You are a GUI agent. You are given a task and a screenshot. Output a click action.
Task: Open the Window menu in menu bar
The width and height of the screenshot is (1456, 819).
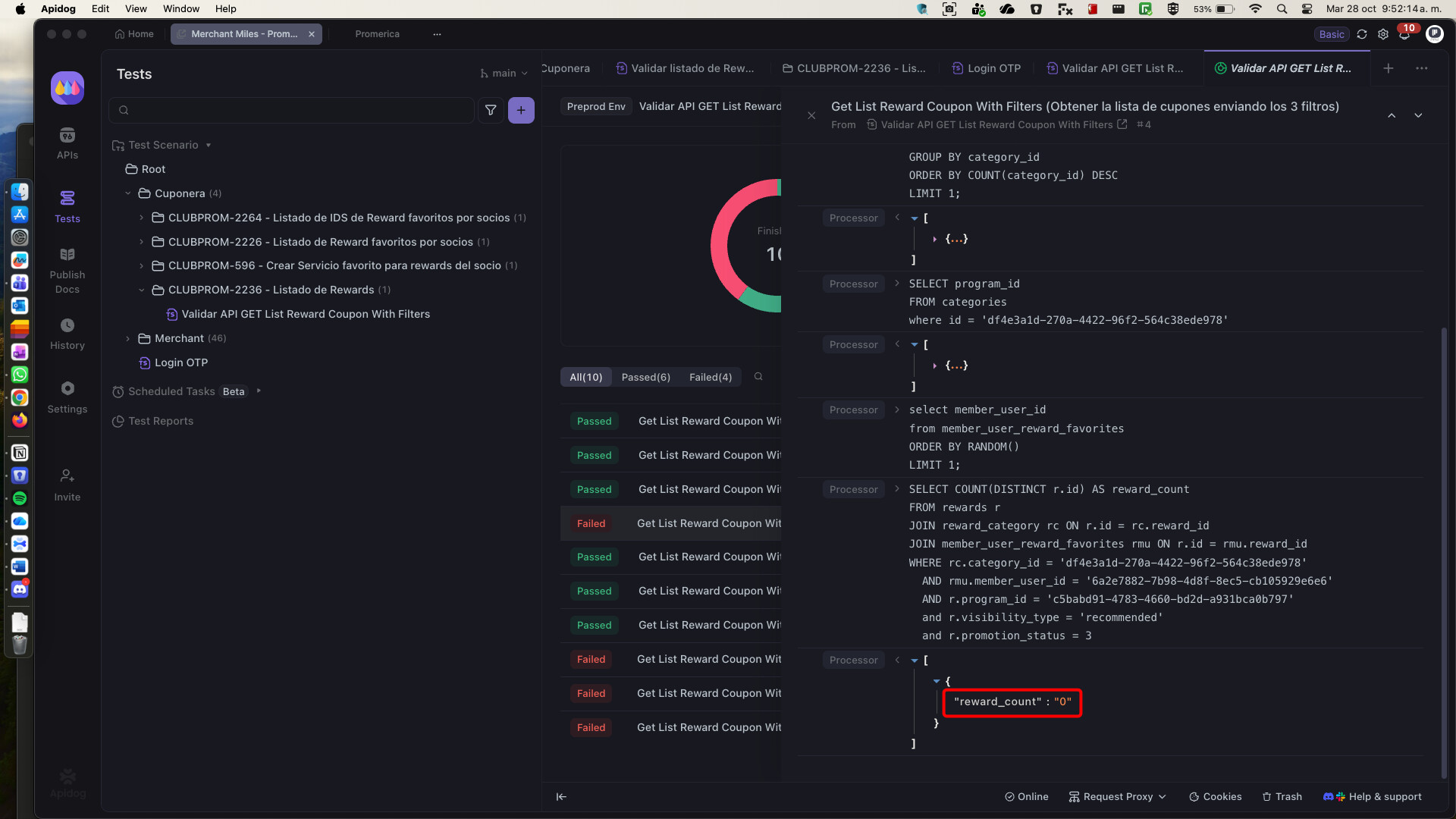[x=180, y=8]
